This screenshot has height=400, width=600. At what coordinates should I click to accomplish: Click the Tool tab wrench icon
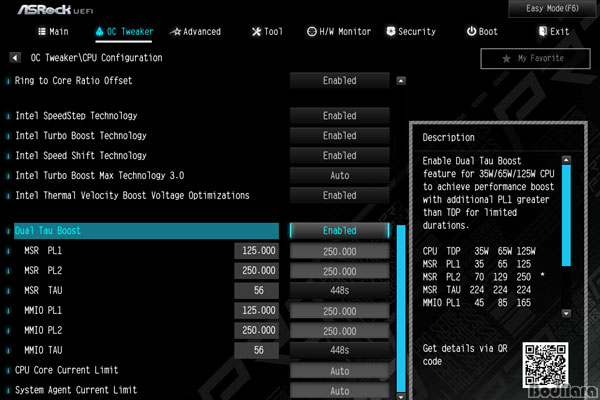coord(256,31)
